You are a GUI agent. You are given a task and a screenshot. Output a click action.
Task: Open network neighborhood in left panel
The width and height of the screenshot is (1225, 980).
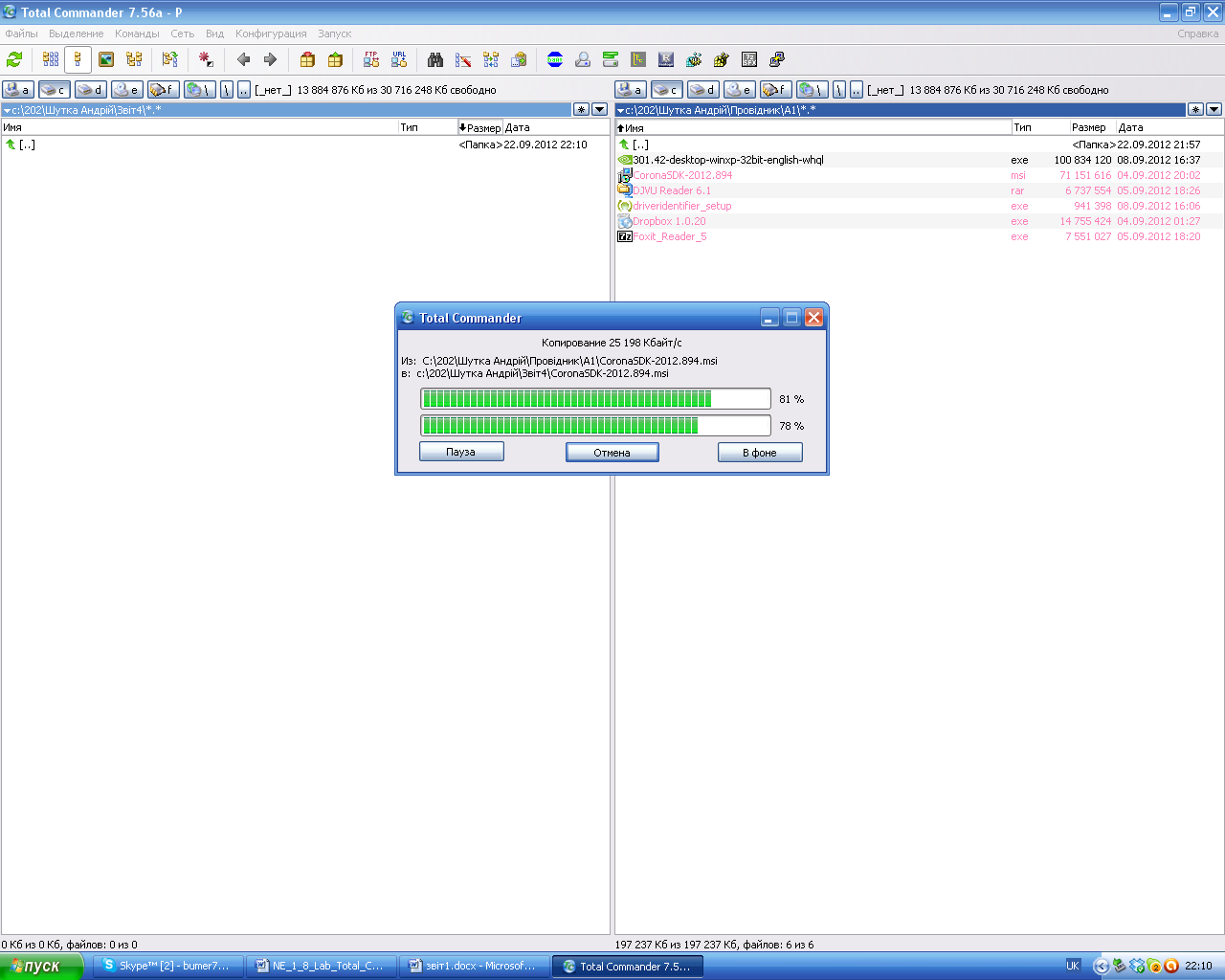click(x=199, y=89)
